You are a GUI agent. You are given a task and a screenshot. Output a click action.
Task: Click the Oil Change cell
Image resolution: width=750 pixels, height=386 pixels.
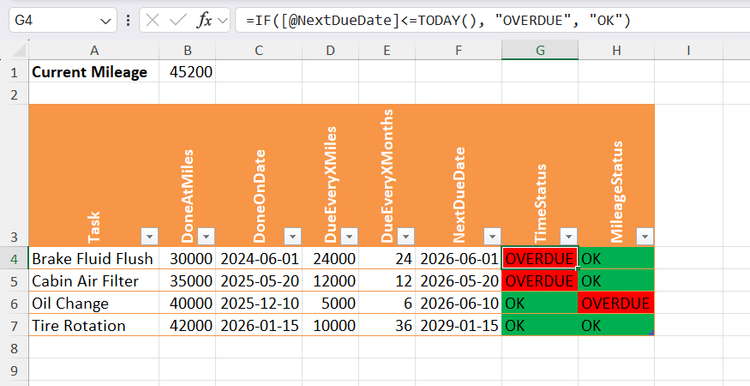click(94, 303)
